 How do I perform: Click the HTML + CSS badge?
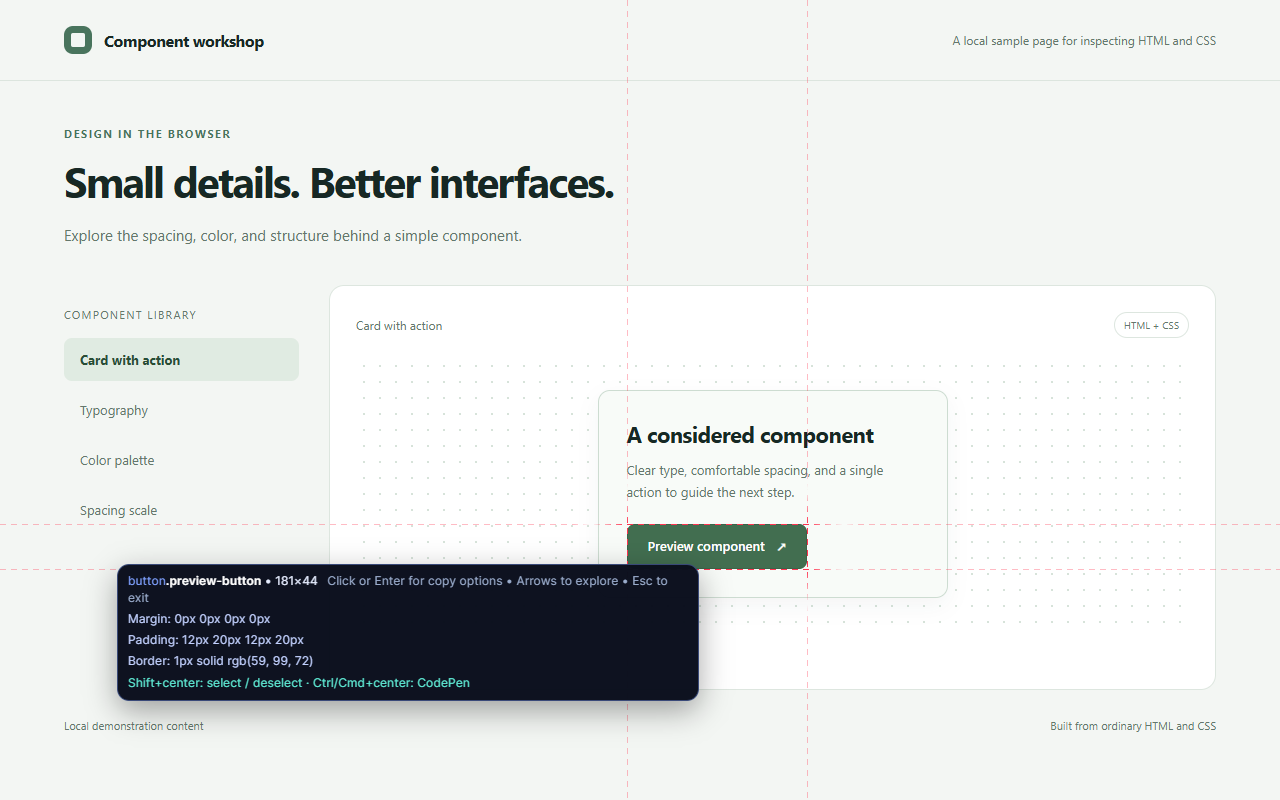pos(1151,325)
